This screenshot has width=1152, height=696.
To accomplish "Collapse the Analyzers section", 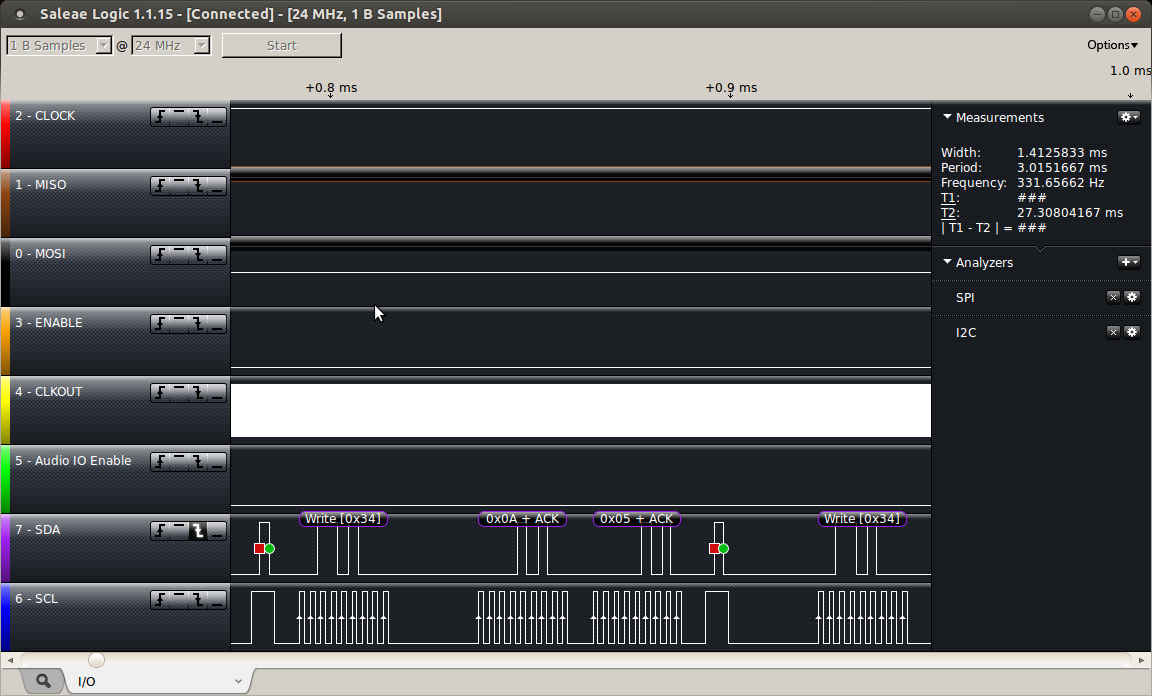I will (947, 262).
